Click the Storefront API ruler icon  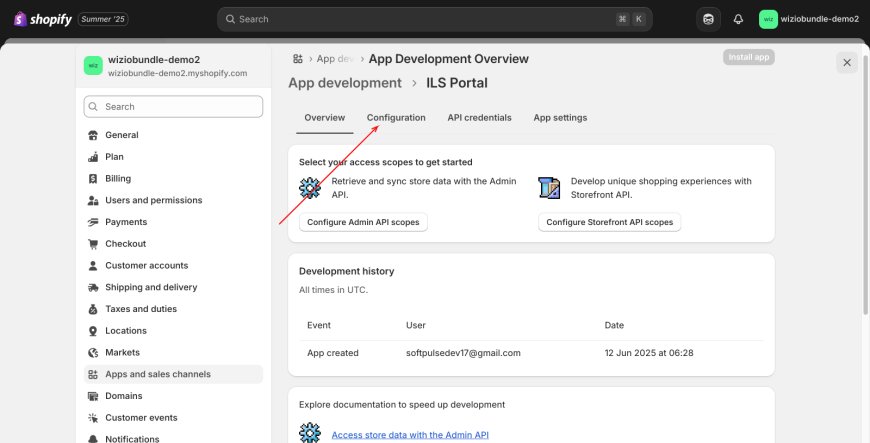tap(549, 188)
